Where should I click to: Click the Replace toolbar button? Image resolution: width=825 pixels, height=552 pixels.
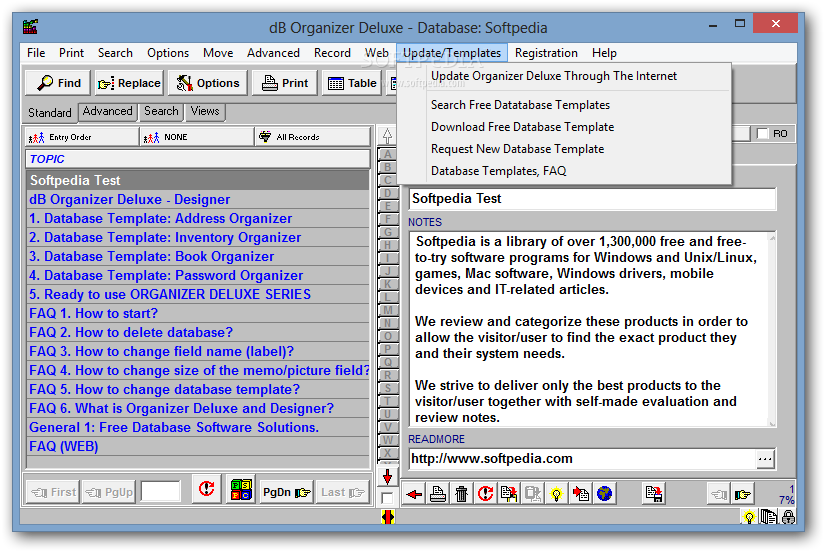pyautogui.click(x=129, y=83)
